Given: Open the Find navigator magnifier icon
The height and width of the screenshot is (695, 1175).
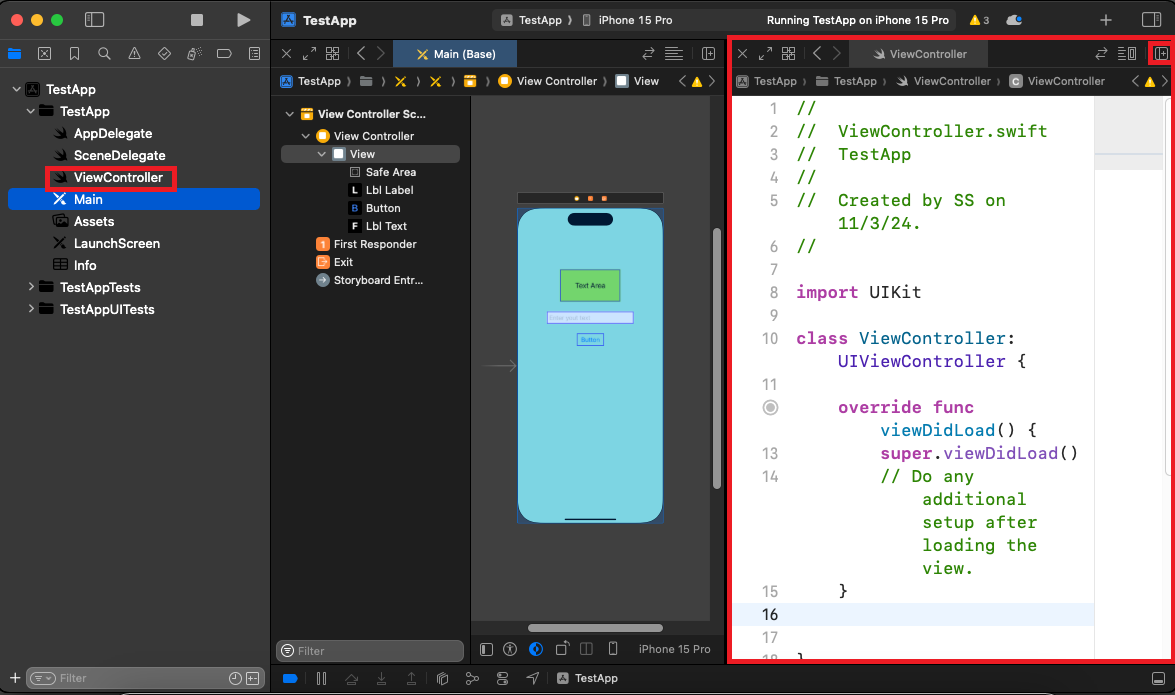Looking at the screenshot, I should [105, 53].
